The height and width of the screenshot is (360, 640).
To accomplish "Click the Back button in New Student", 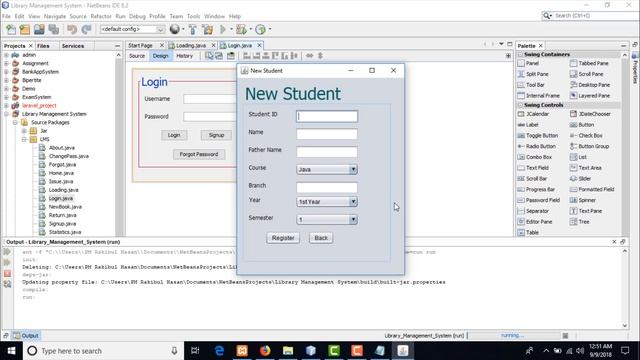I will pyautogui.click(x=321, y=238).
